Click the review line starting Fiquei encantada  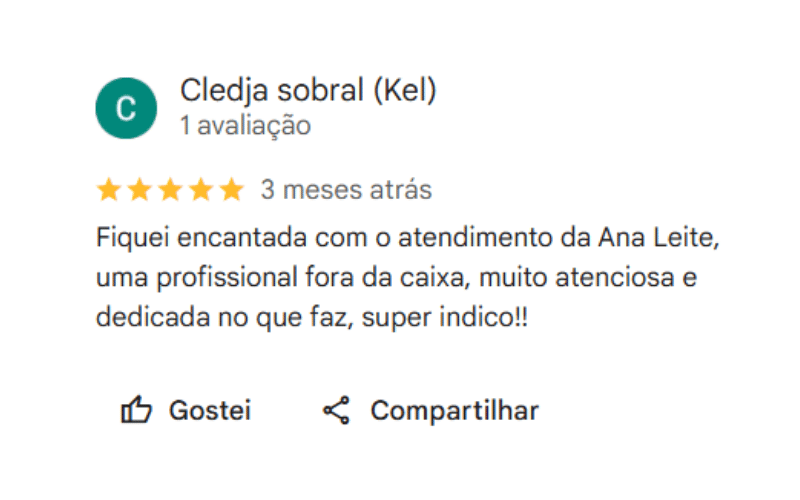(408, 238)
